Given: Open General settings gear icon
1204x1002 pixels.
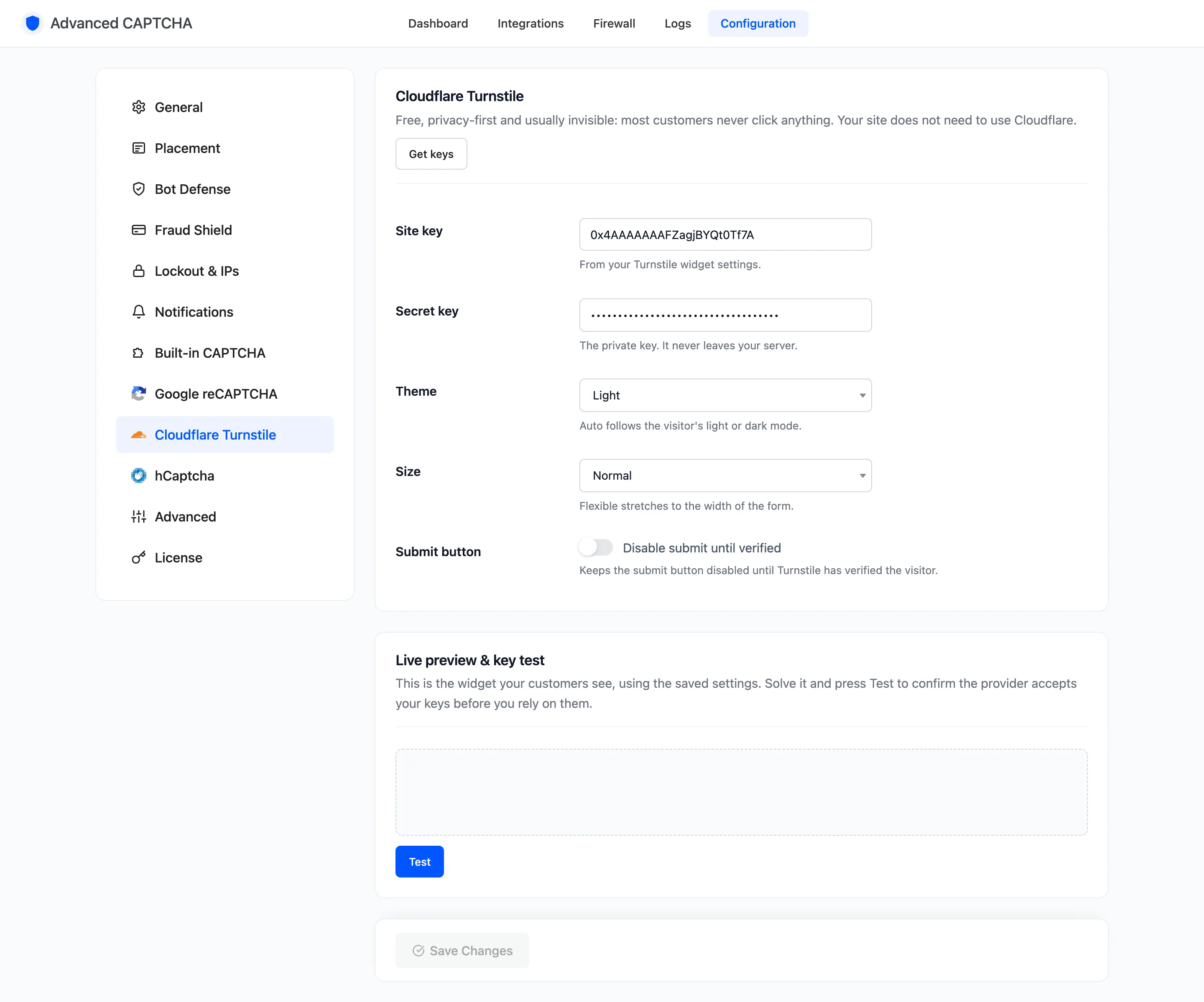Looking at the screenshot, I should (x=139, y=107).
